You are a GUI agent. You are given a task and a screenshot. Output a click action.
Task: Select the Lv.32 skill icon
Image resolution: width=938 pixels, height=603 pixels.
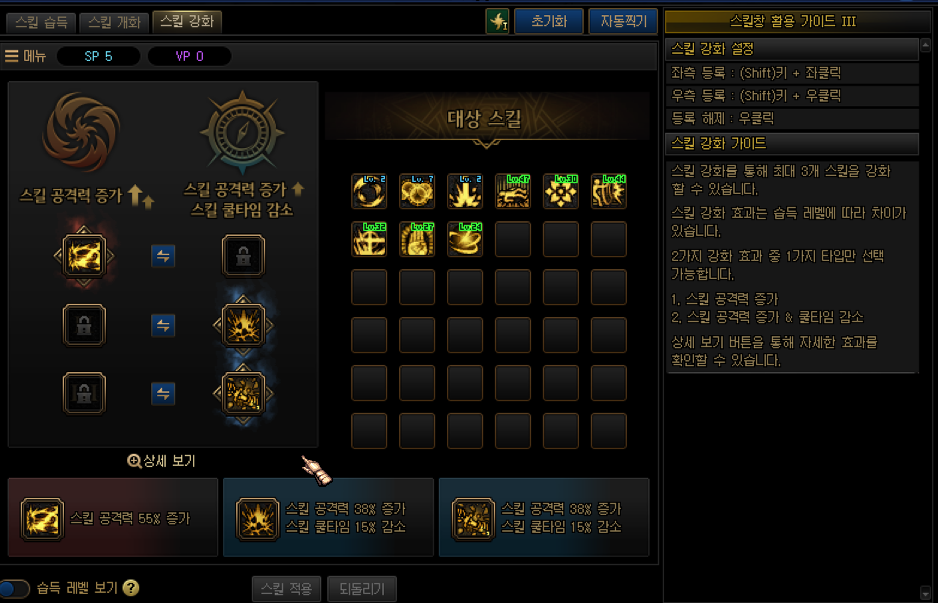[369, 239]
